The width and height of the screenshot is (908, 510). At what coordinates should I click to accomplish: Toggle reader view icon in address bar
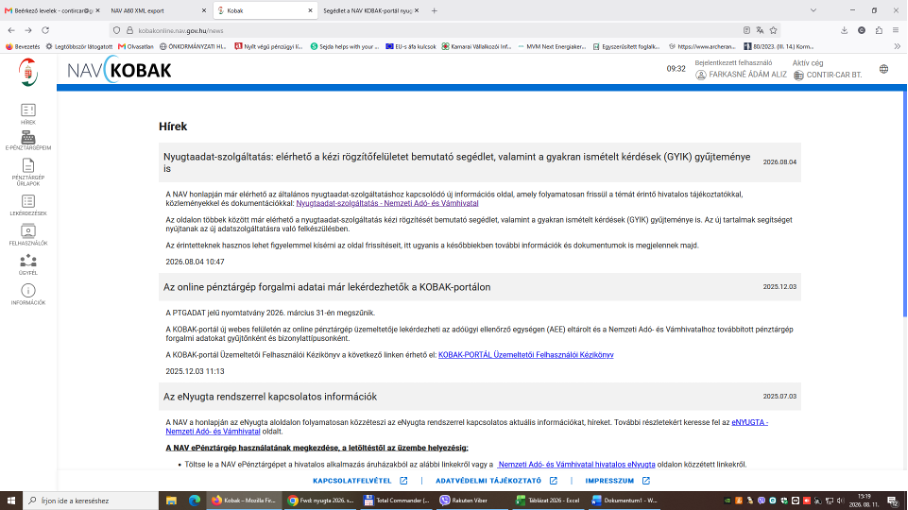pos(746,30)
